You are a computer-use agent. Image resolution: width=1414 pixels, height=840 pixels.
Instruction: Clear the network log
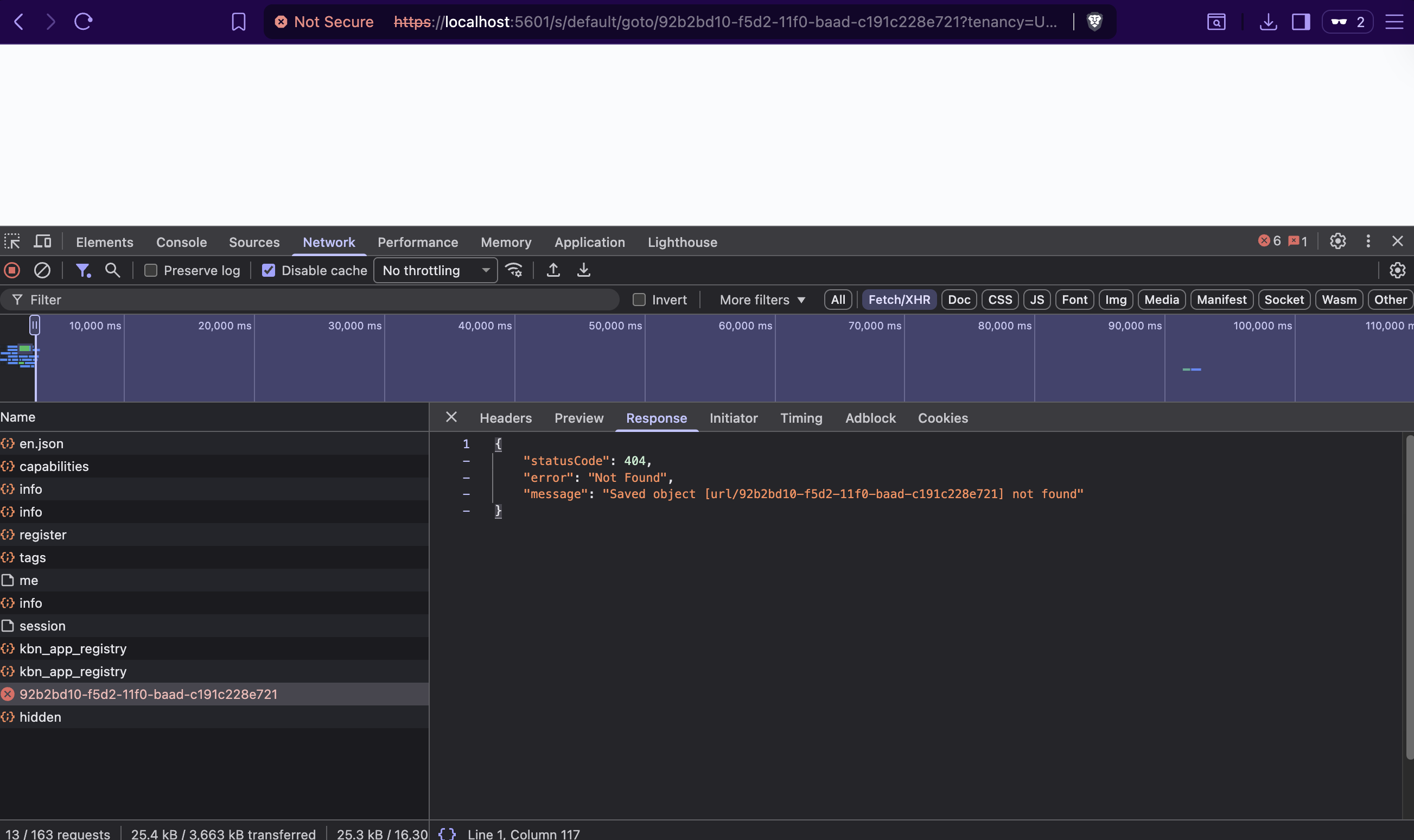click(x=42, y=271)
